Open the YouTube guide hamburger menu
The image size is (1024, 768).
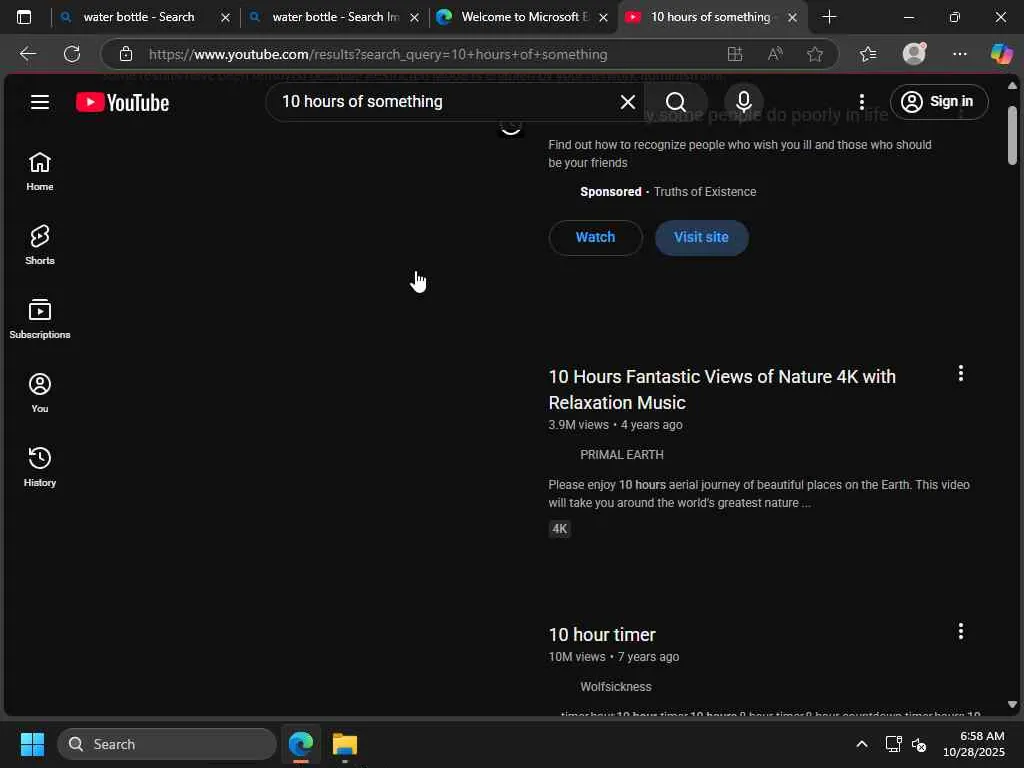click(x=40, y=102)
